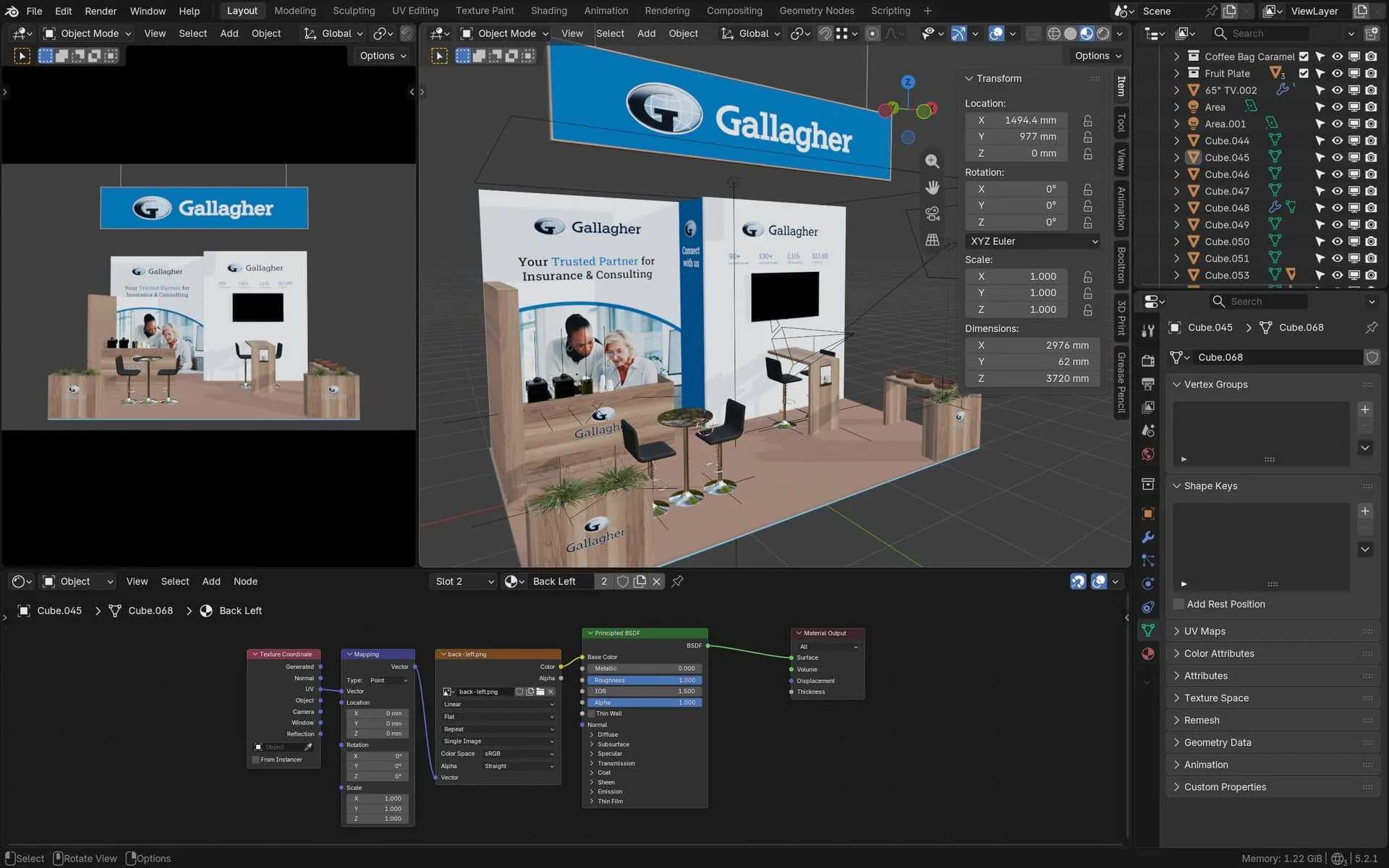Image resolution: width=1389 pixels, height=868 pixels.
Task: Expand Cube.050 in the outliner tree
Action: (x=1176, y=242)
